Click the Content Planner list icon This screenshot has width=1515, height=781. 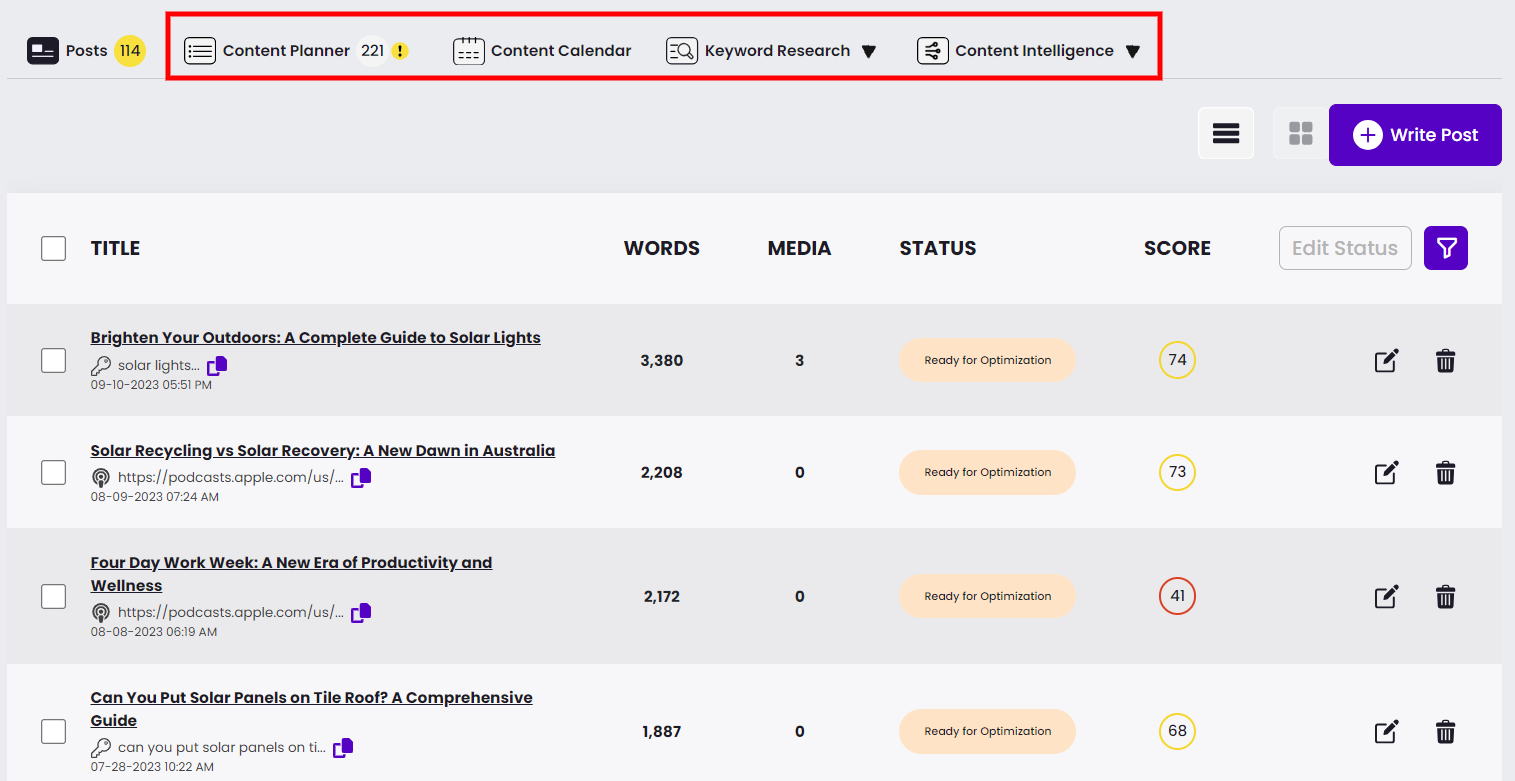pos(200,50)
